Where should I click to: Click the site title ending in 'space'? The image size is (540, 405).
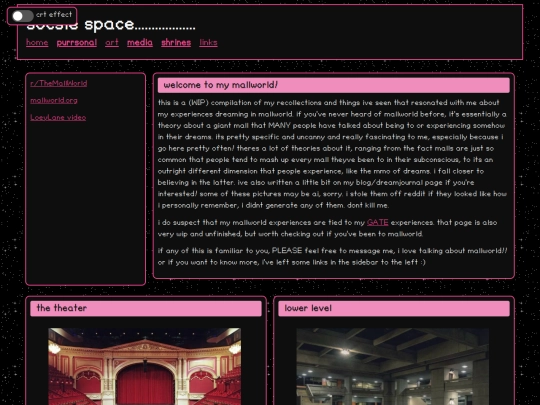pos(111,25)
